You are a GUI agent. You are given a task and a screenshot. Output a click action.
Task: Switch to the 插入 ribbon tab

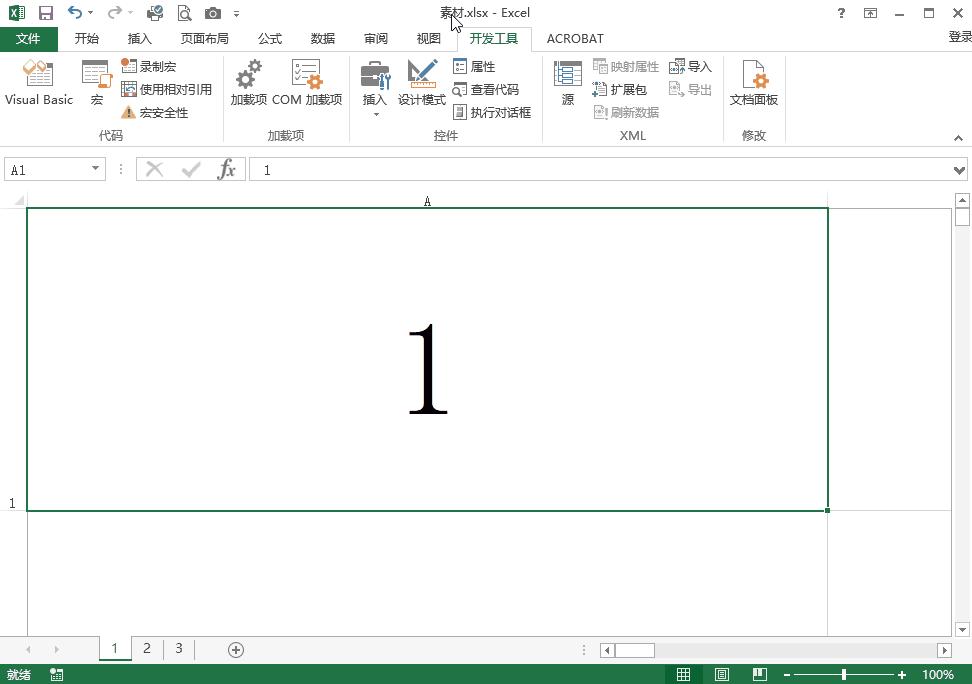click(139, 38)
